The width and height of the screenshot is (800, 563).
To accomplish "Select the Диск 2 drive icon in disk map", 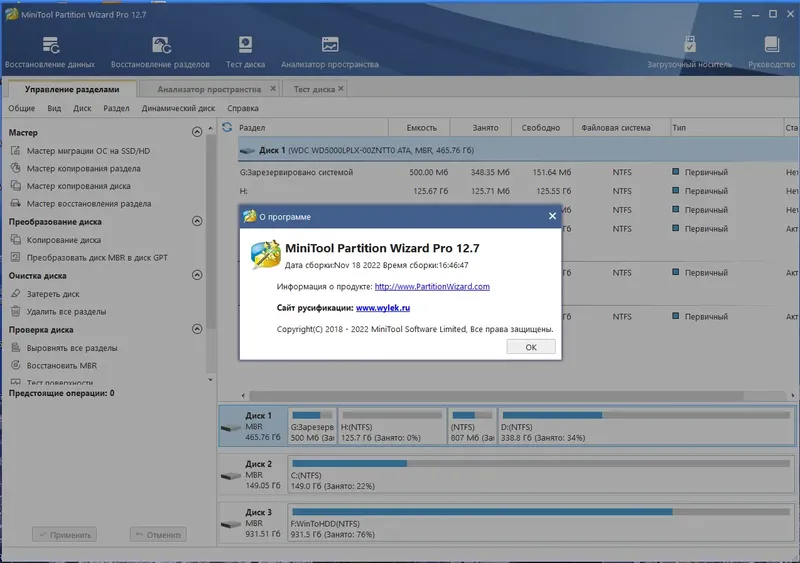I will 231,476.
